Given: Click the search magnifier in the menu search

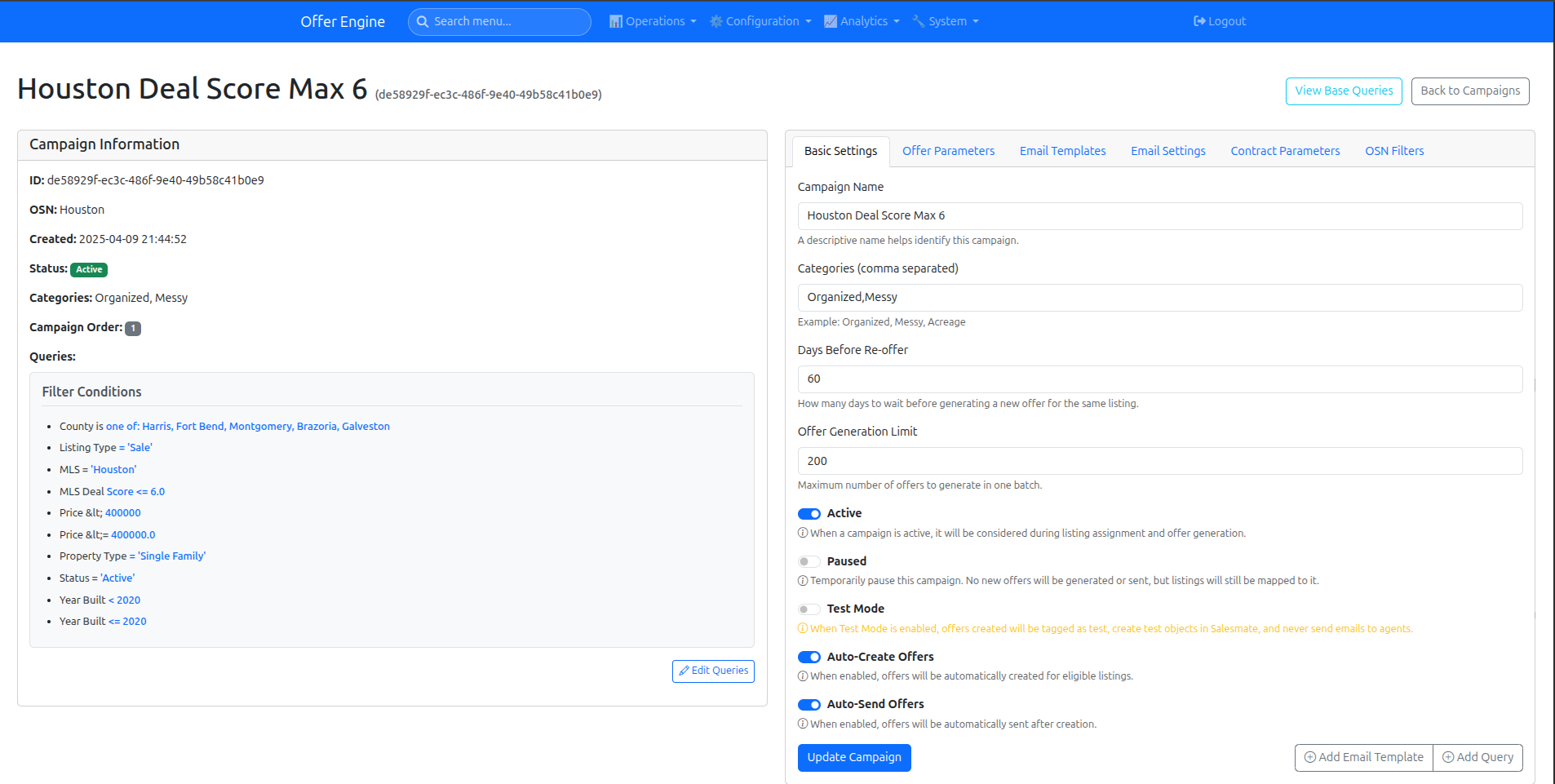Looking at the screenshot, I should (x=423, y=22).
